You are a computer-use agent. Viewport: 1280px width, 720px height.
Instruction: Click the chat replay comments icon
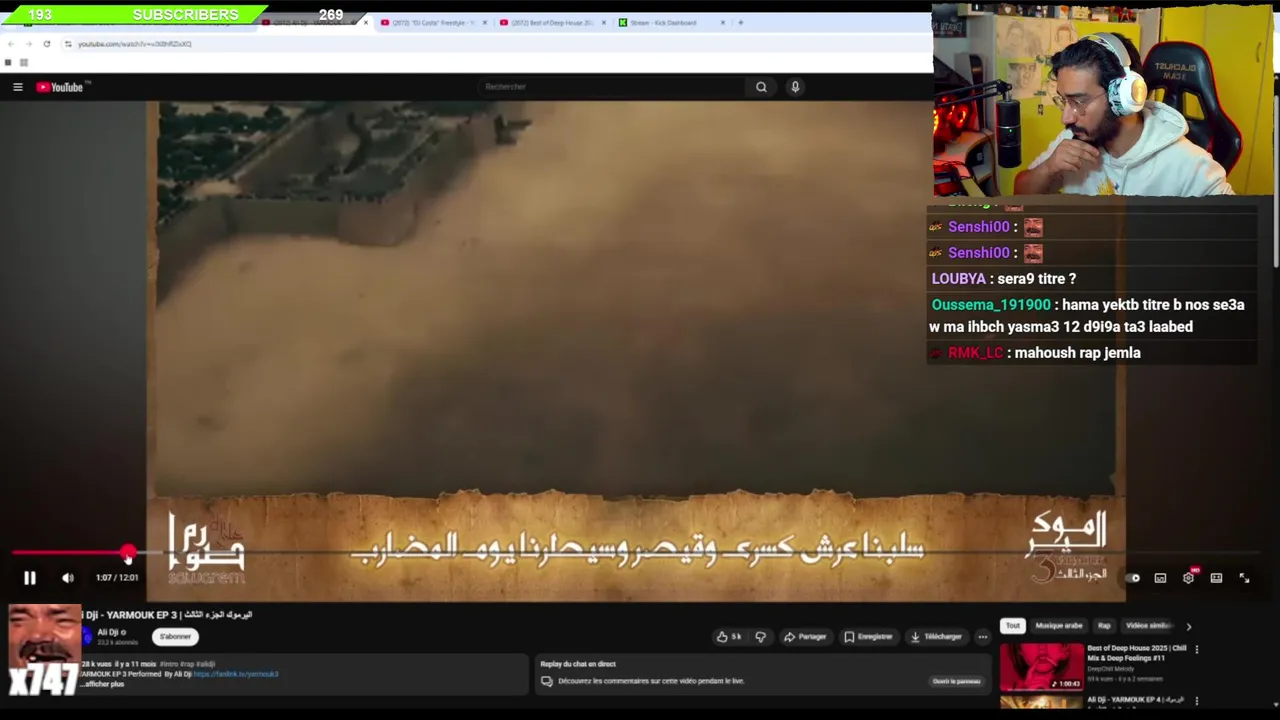coord(546,681)
